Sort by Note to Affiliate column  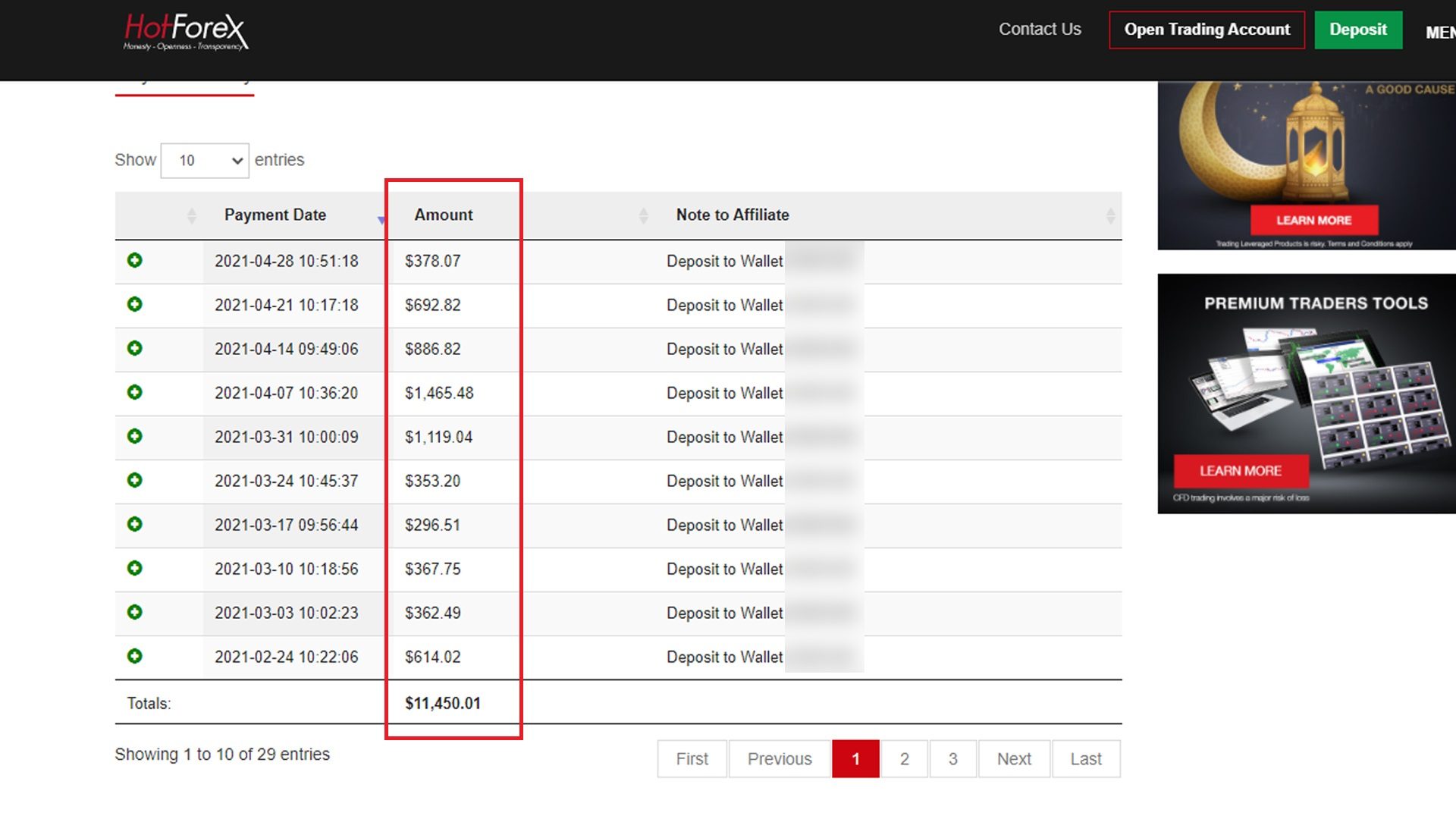coord(733,215)
